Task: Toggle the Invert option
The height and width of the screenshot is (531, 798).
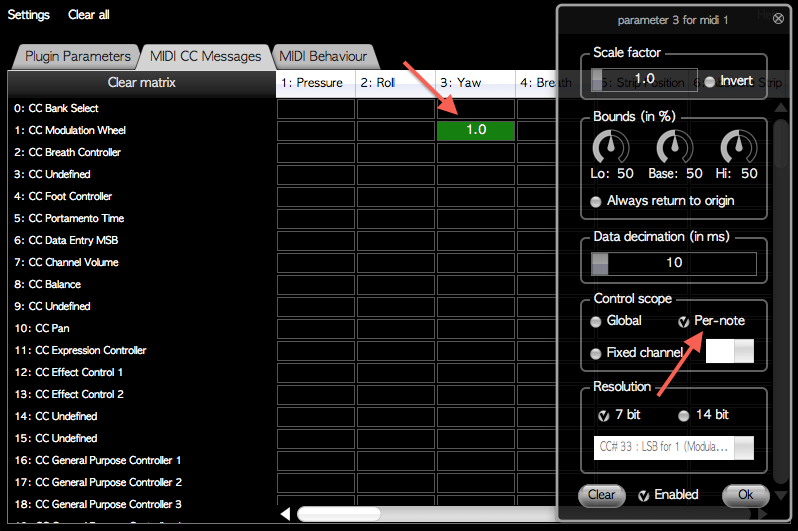Action: 730,81
